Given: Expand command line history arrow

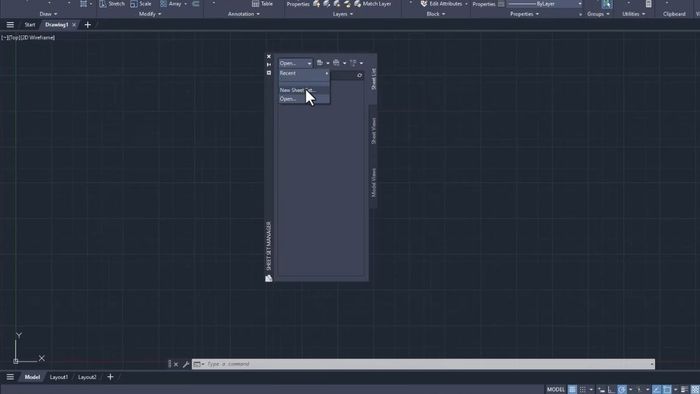Looking at the screenshot, I should tap(652, 364).
